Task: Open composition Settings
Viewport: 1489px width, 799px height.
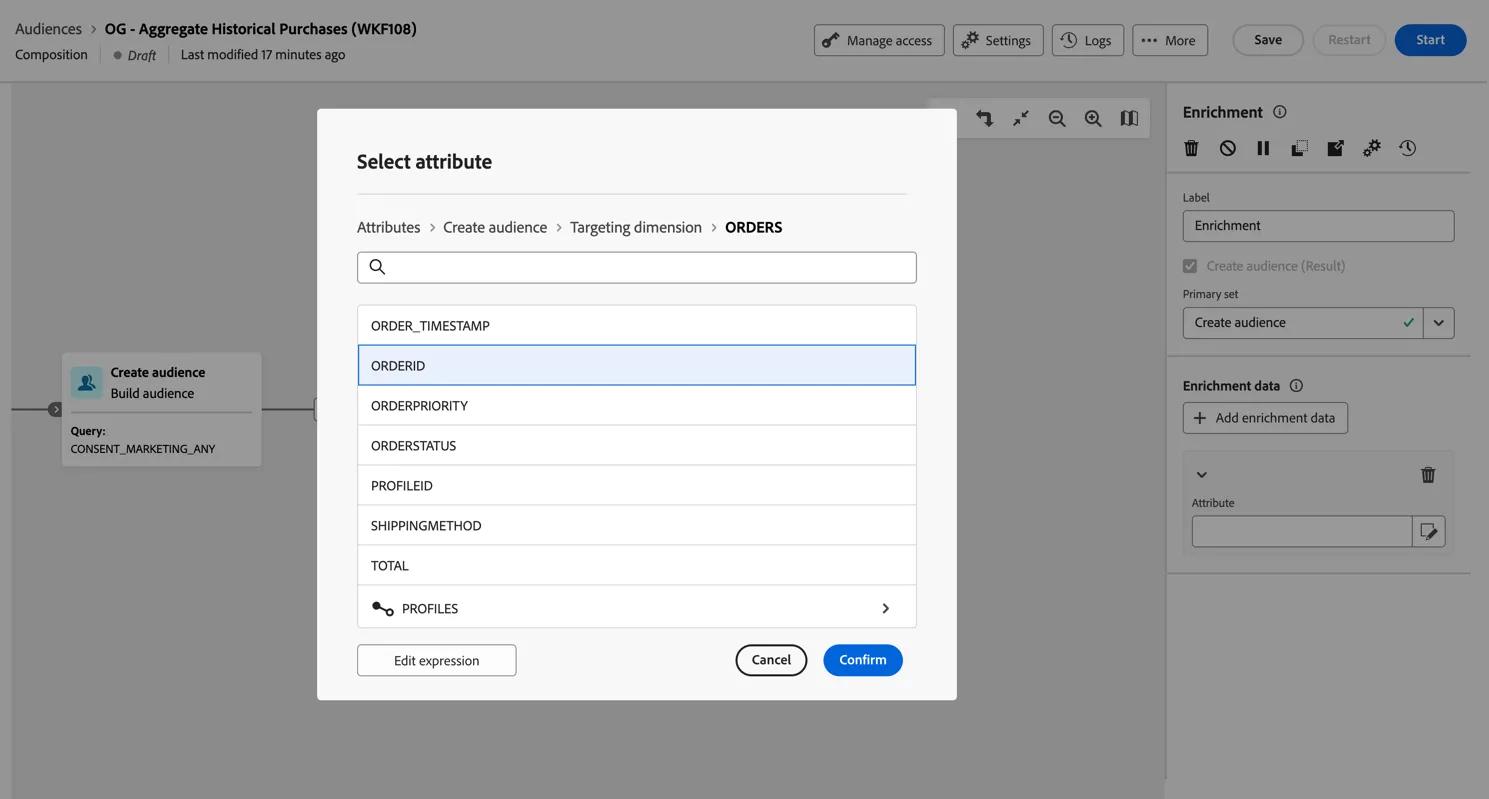Action: pyautogui.click(x=998, y=40)
